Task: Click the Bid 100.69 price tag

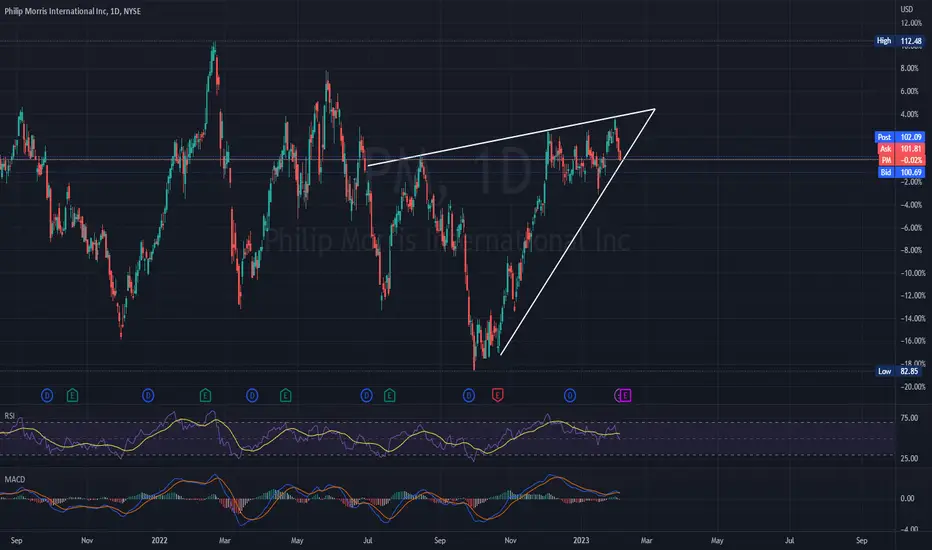Action: tap(901, 172)
